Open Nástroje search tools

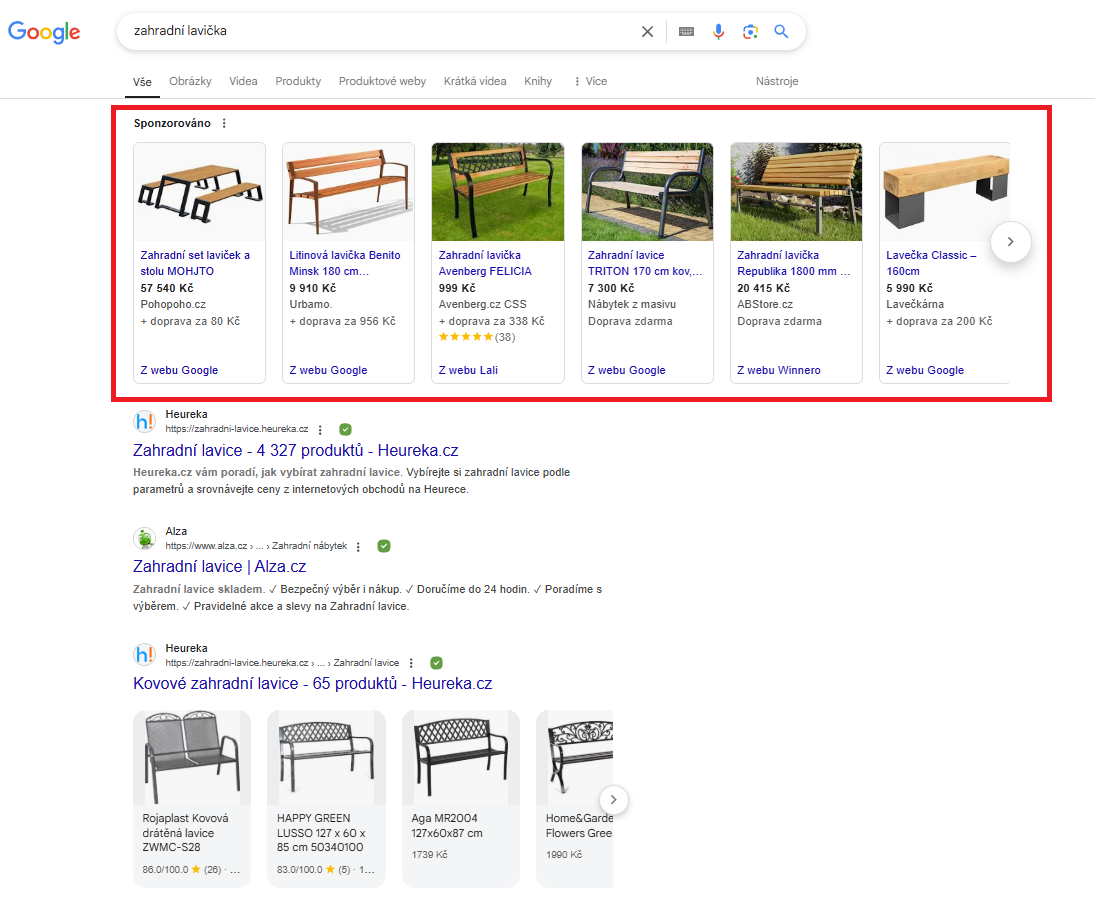[777, 81]
